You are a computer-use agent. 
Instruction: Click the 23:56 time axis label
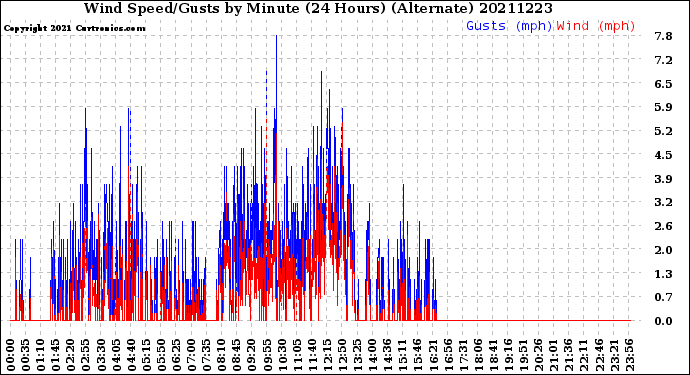[x=629, y=355]
